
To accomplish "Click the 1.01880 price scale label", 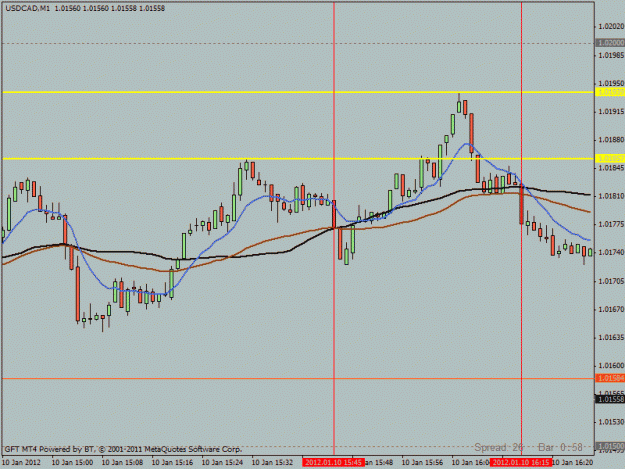I will [611, 140].
